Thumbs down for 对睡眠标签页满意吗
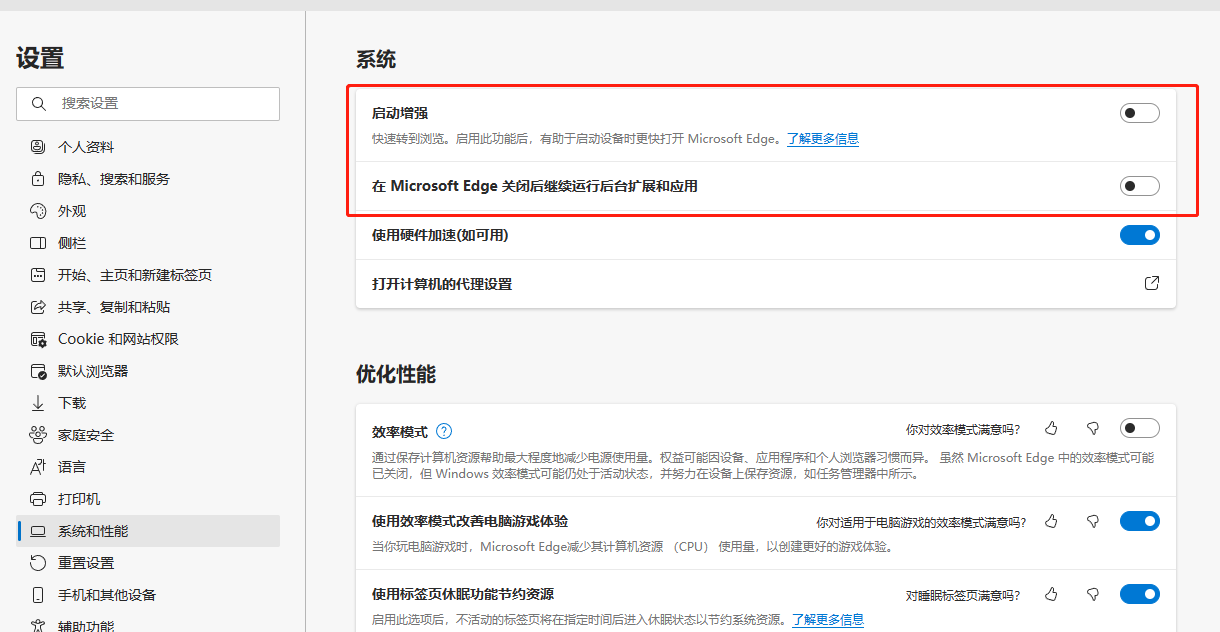The image size is (1220, 632). click(1093, 594)
